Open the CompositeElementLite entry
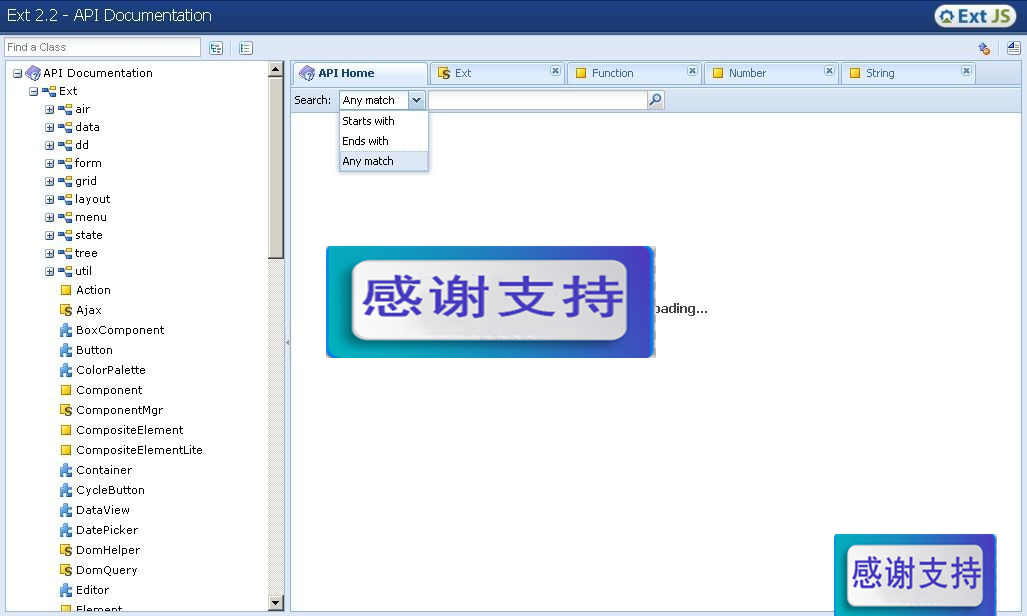 pyautogui.click(x=140, y=450)
